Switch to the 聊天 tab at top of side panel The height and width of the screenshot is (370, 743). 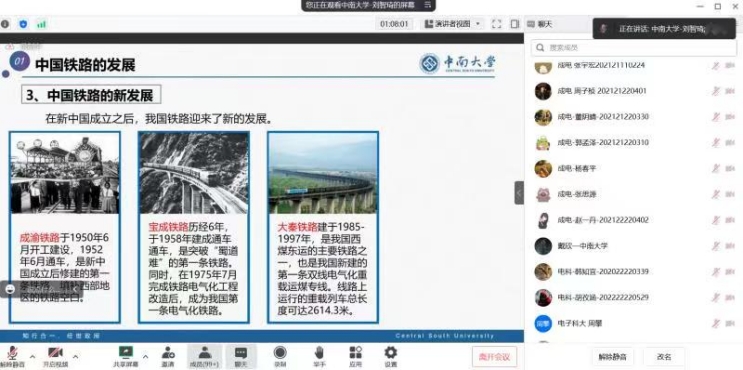tap(540, 24)
